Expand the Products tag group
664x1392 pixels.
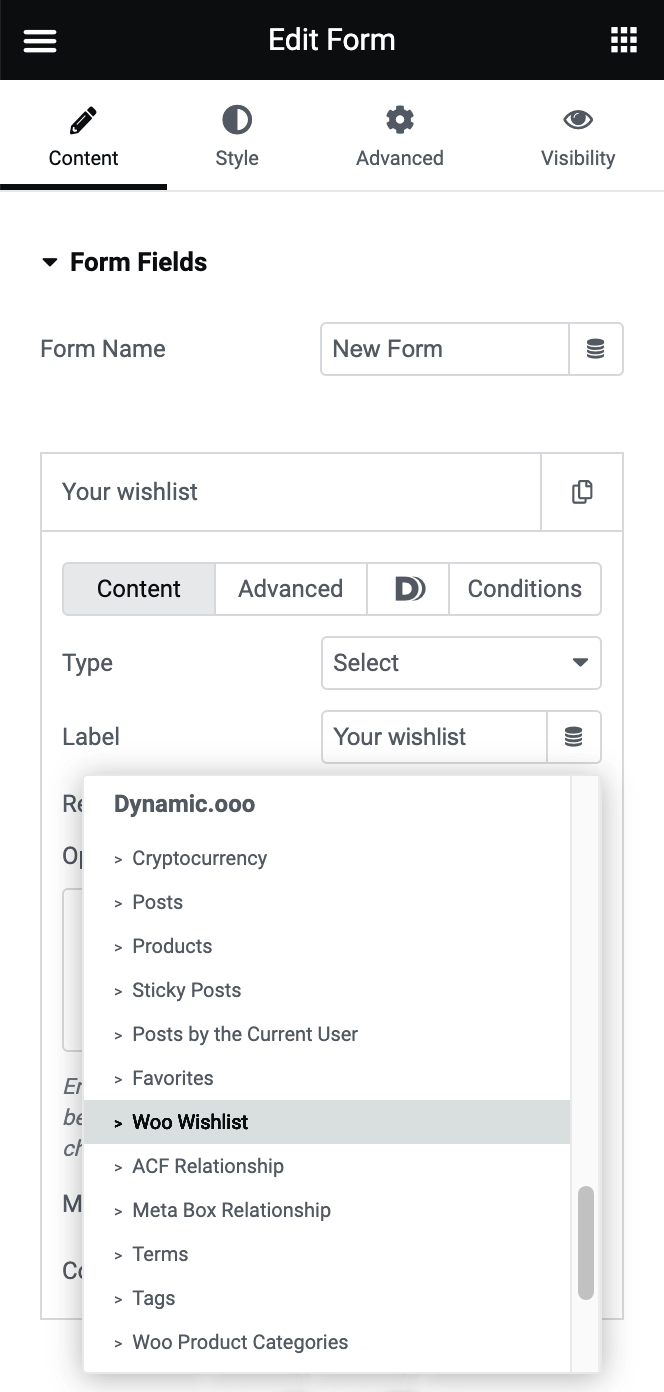pos(172,946)
